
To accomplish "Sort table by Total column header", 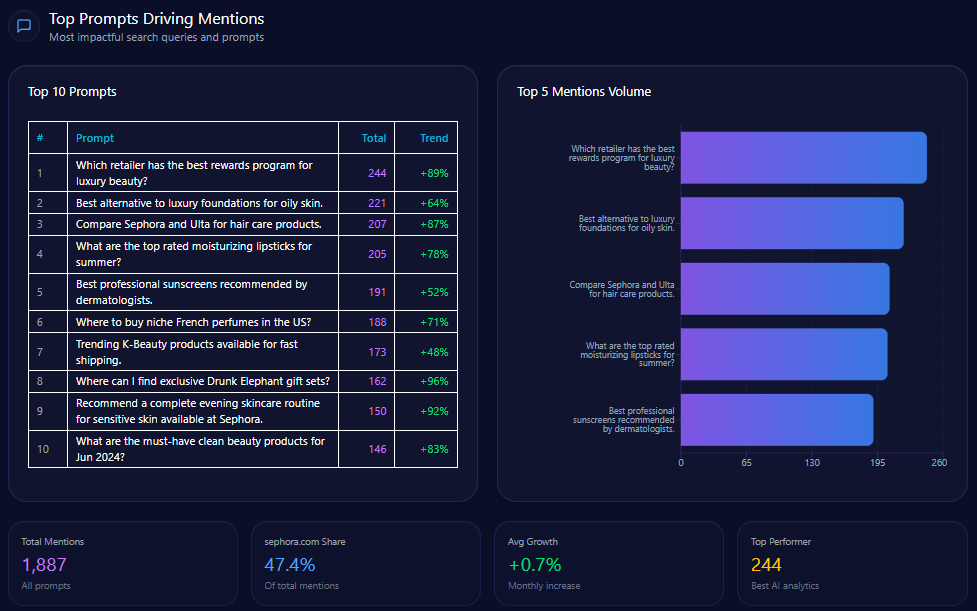I will (374, 138).
